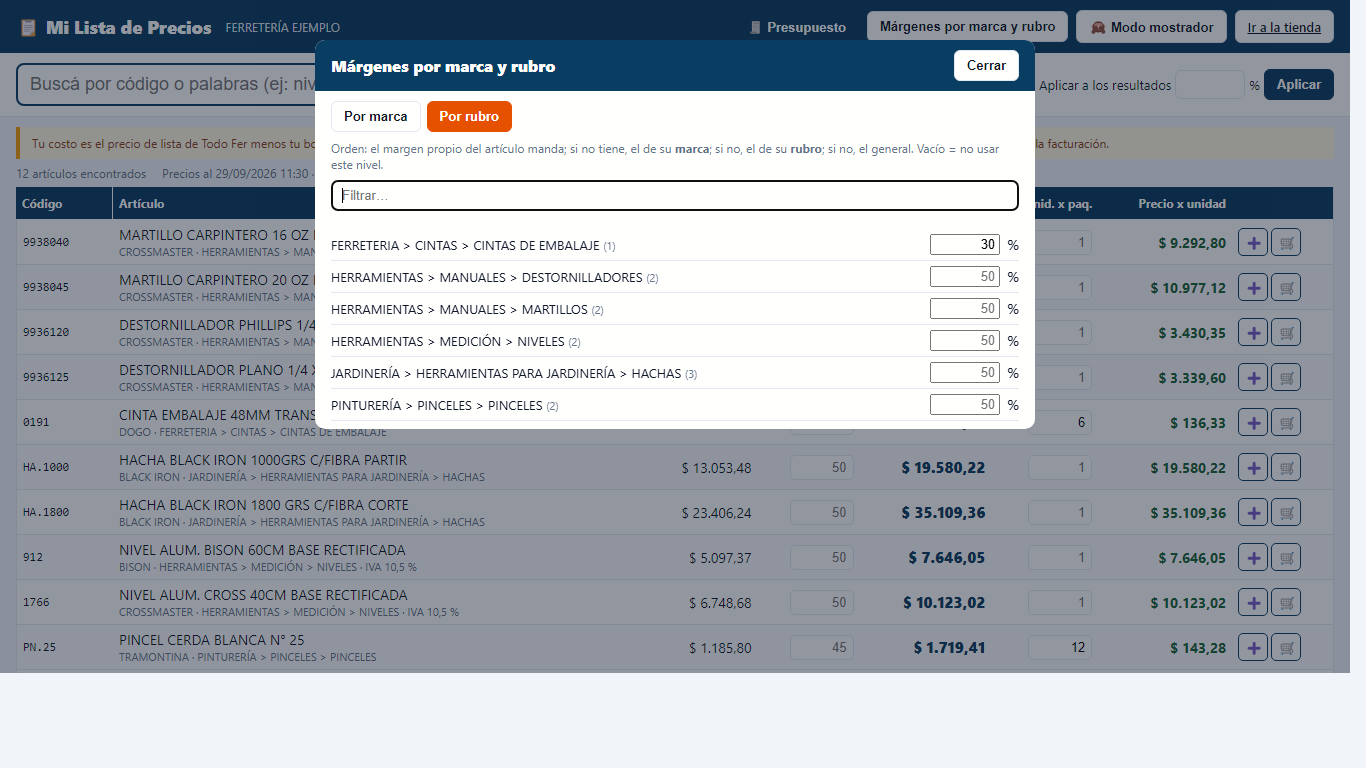Screen dimensions: 1366x768
Task: Edit margin for PINCELES rubro
Action: [x=965, y=405]
